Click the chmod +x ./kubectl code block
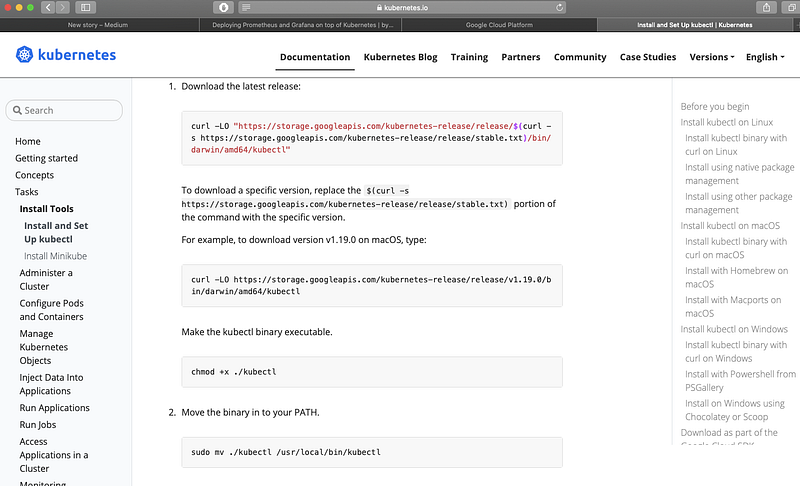 pos(372,372)
